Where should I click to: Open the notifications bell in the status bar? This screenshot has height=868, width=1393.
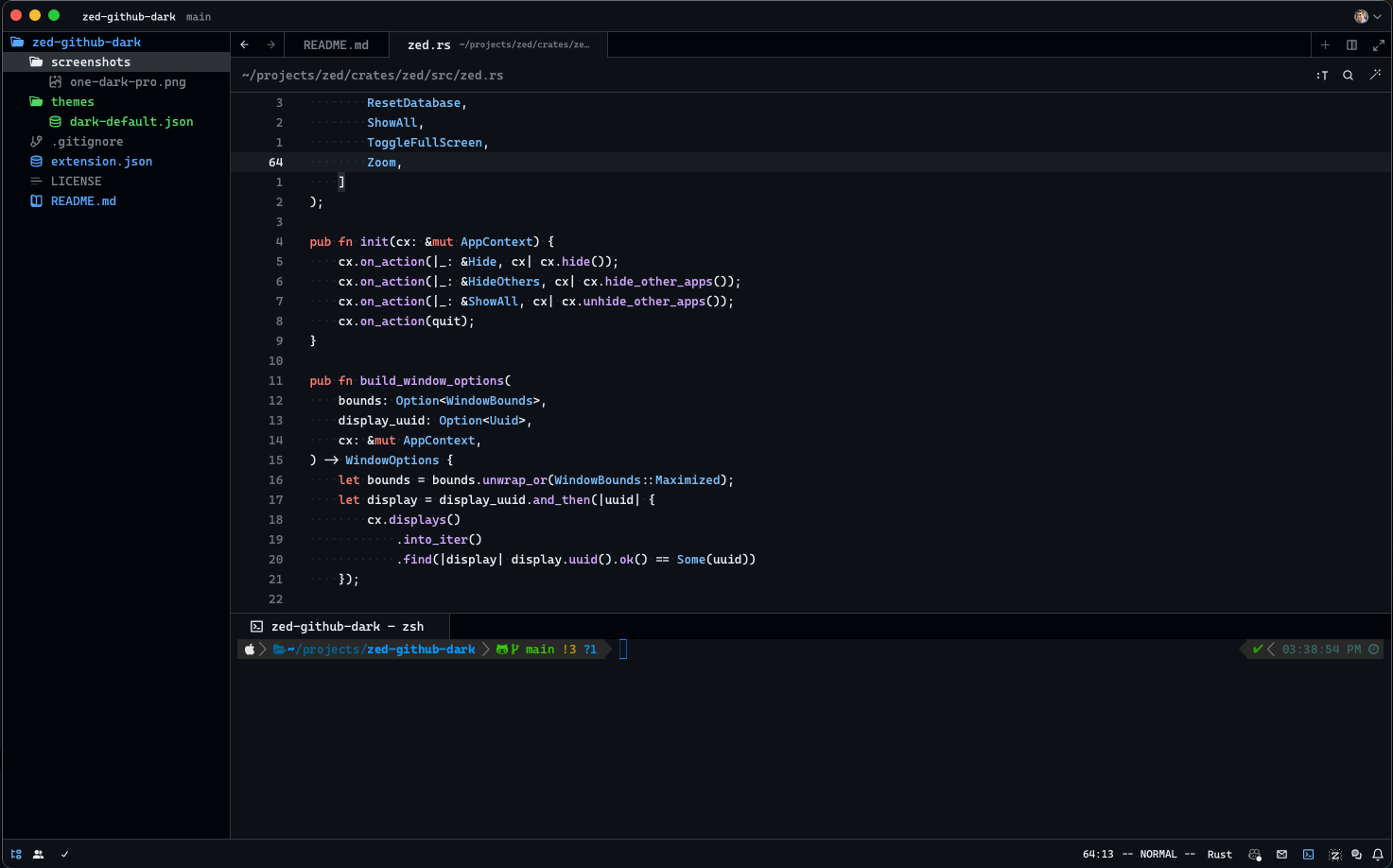(x=1380, y=854)
